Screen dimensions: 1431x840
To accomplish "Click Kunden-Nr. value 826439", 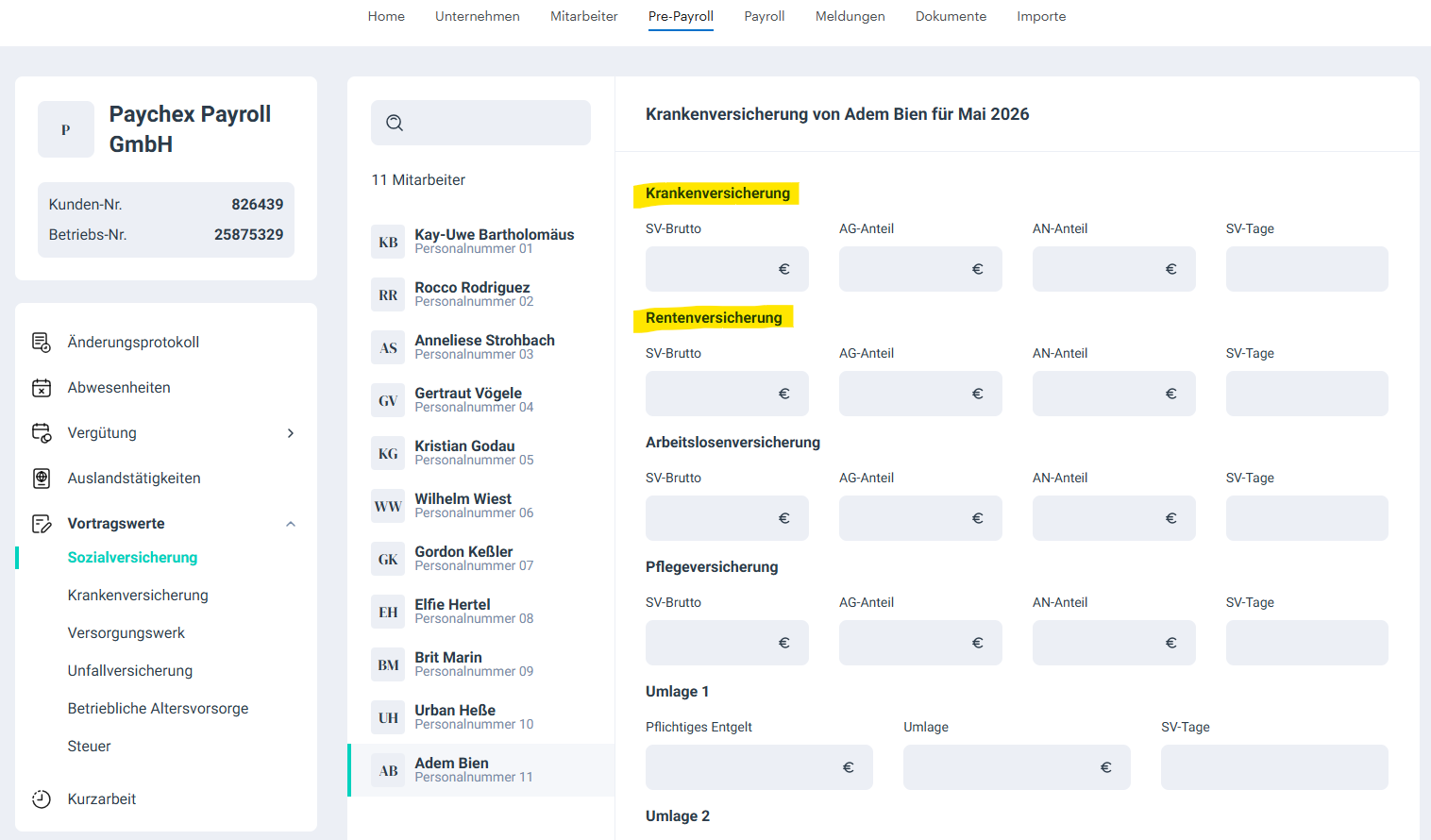I will (x=257, y=204).
